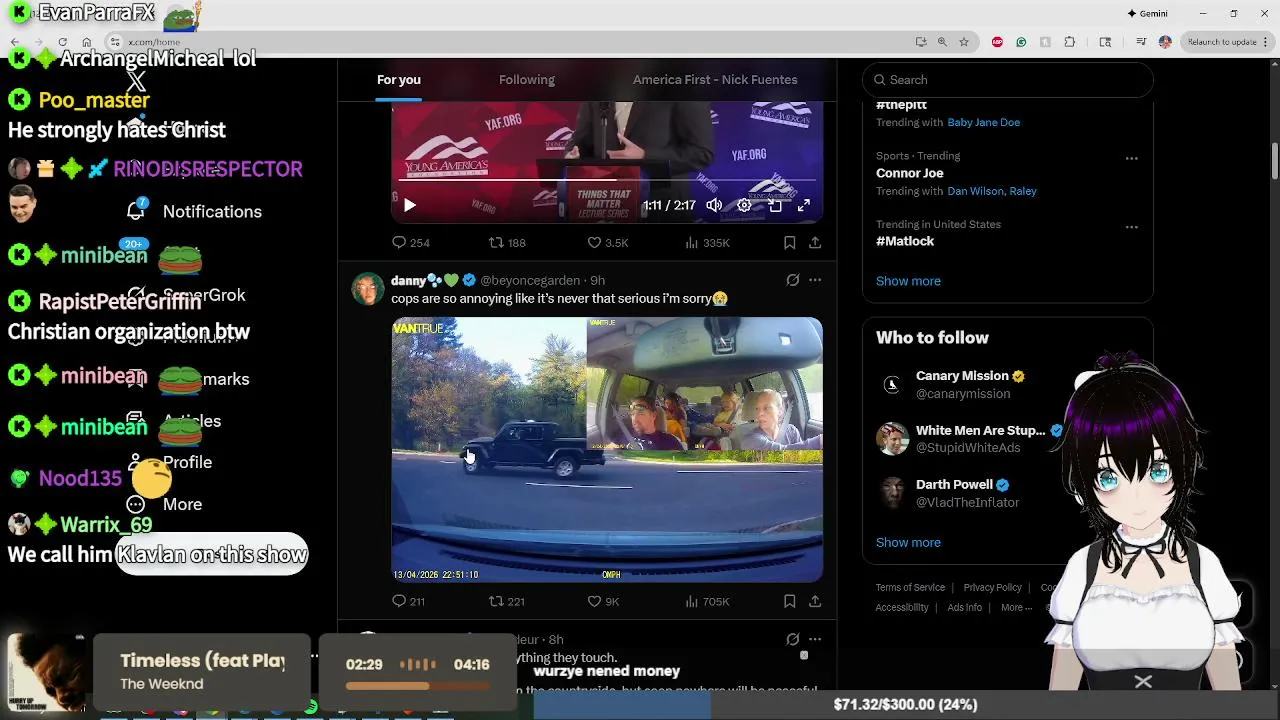Open more options for #Matlock trend
This screenshot has width=1280, height=720.
point(1131,227)
